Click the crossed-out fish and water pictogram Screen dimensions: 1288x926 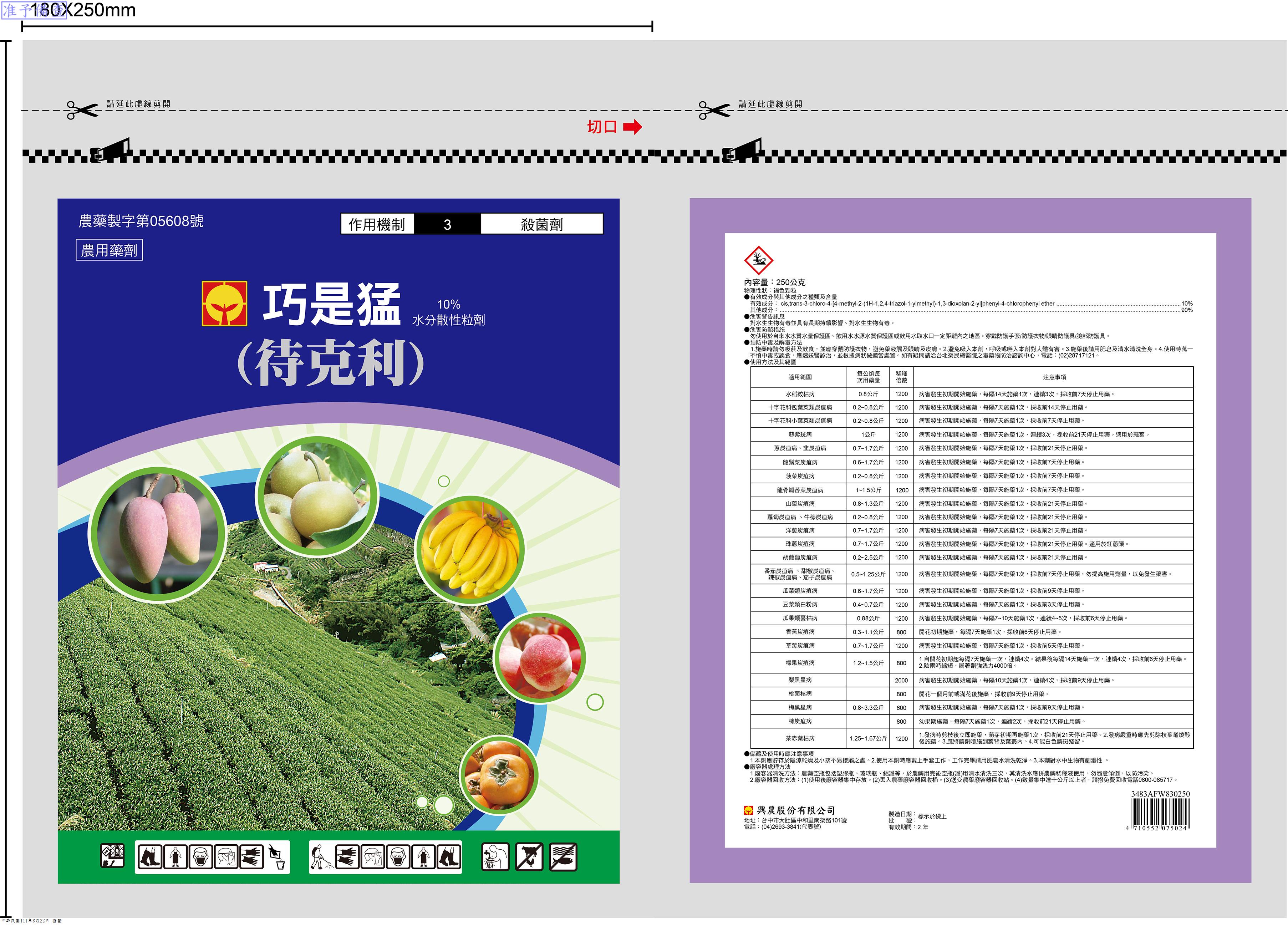point(563,857)
